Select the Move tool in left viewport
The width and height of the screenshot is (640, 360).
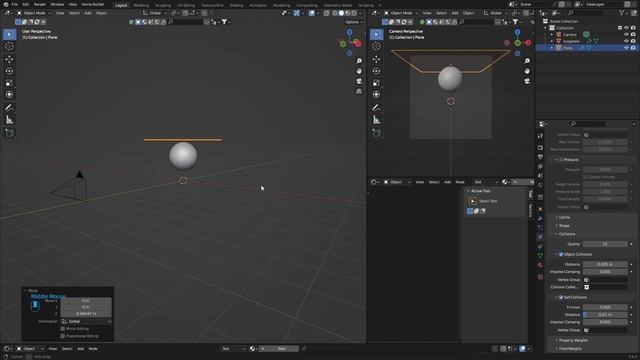(9, 59)
